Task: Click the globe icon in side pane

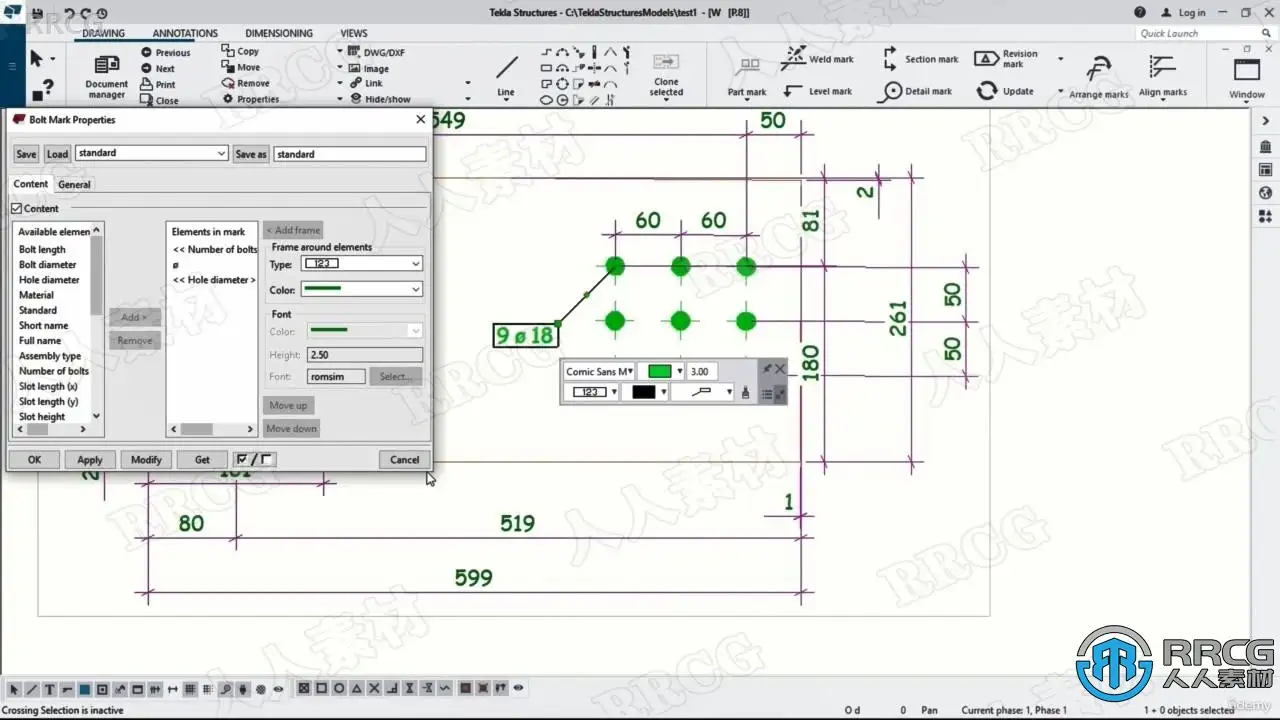Action: [1266, 193]
